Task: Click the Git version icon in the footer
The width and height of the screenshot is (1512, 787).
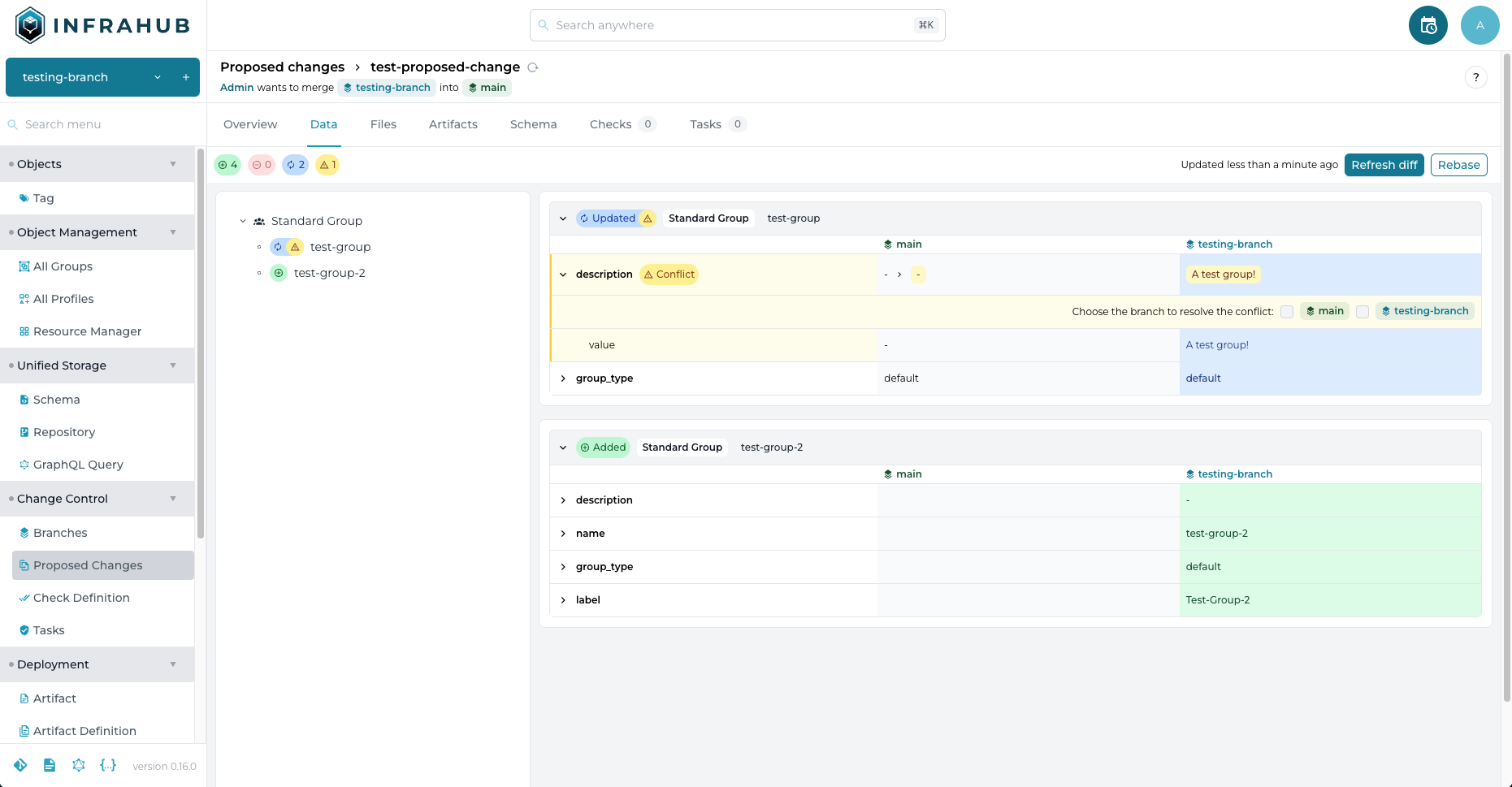Action: coord(20,765)
